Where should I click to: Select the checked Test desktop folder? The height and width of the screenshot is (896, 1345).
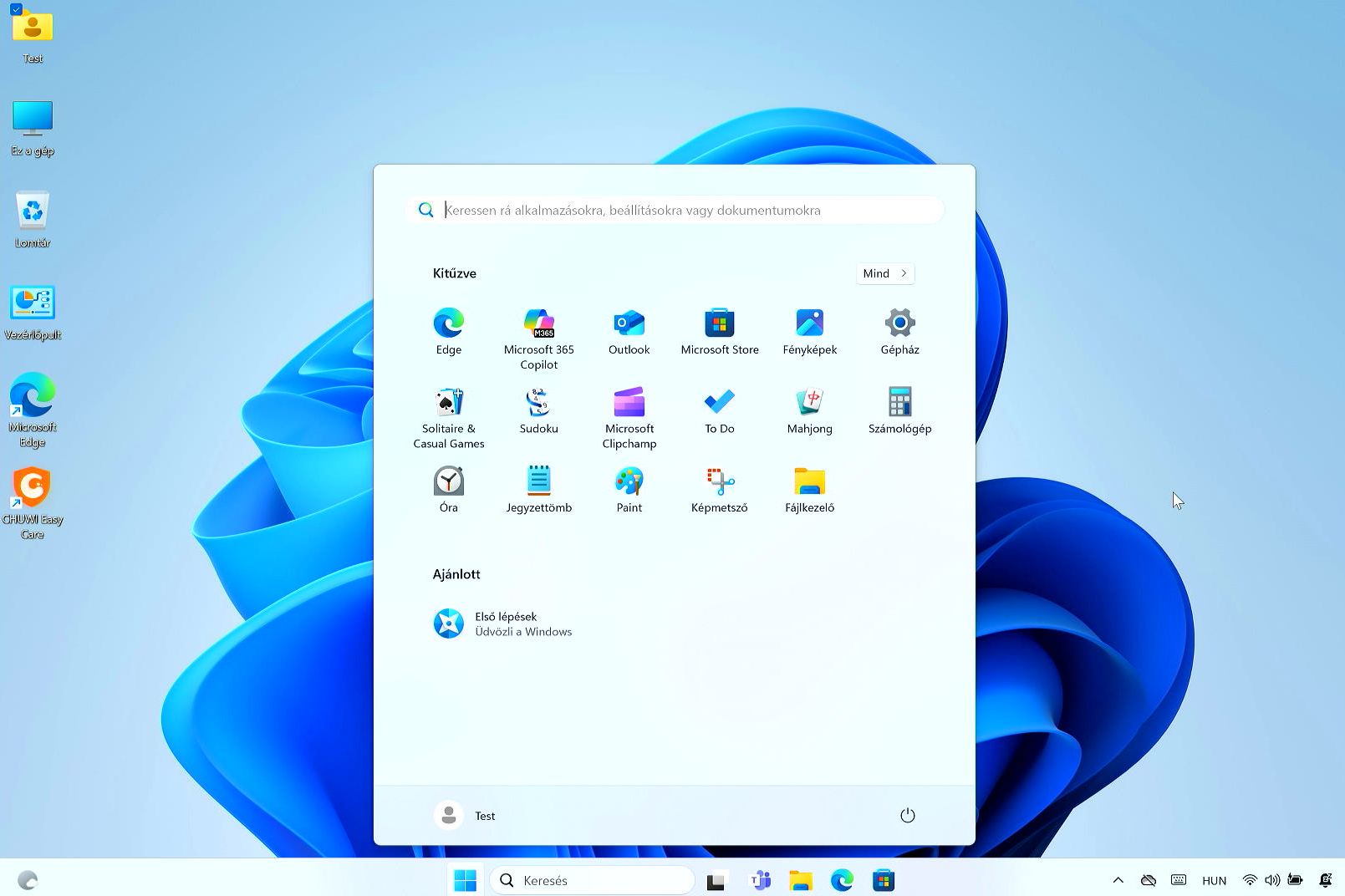pyautogui.click(x=33, y=29)
